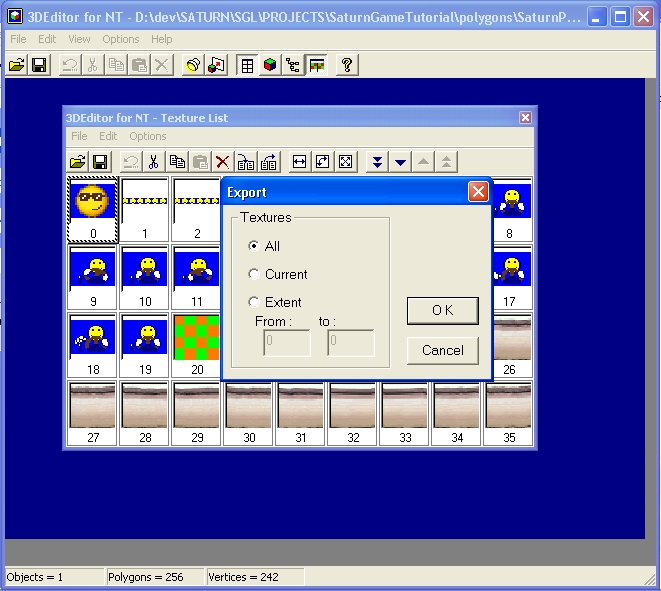Image resolution: width=661 pixels, height=591 pixels.
Task: Click the grid table view icon
Action: point(247,65)
